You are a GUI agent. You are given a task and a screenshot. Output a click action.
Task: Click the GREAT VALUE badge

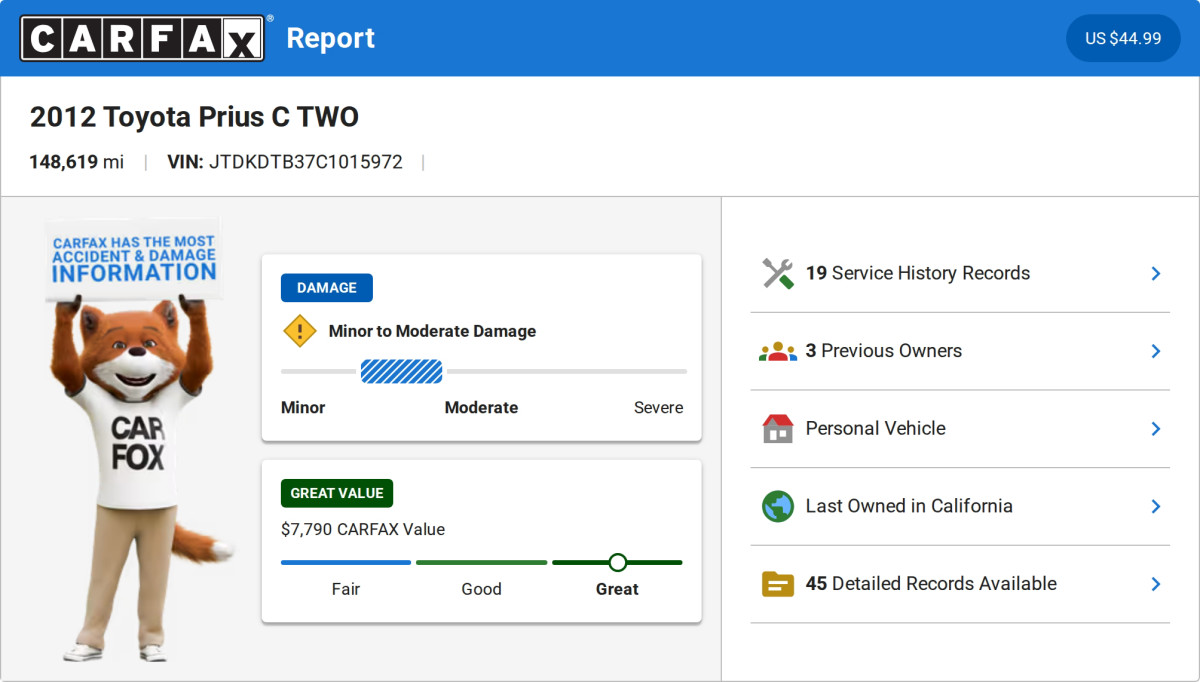[x=337, y=493]
